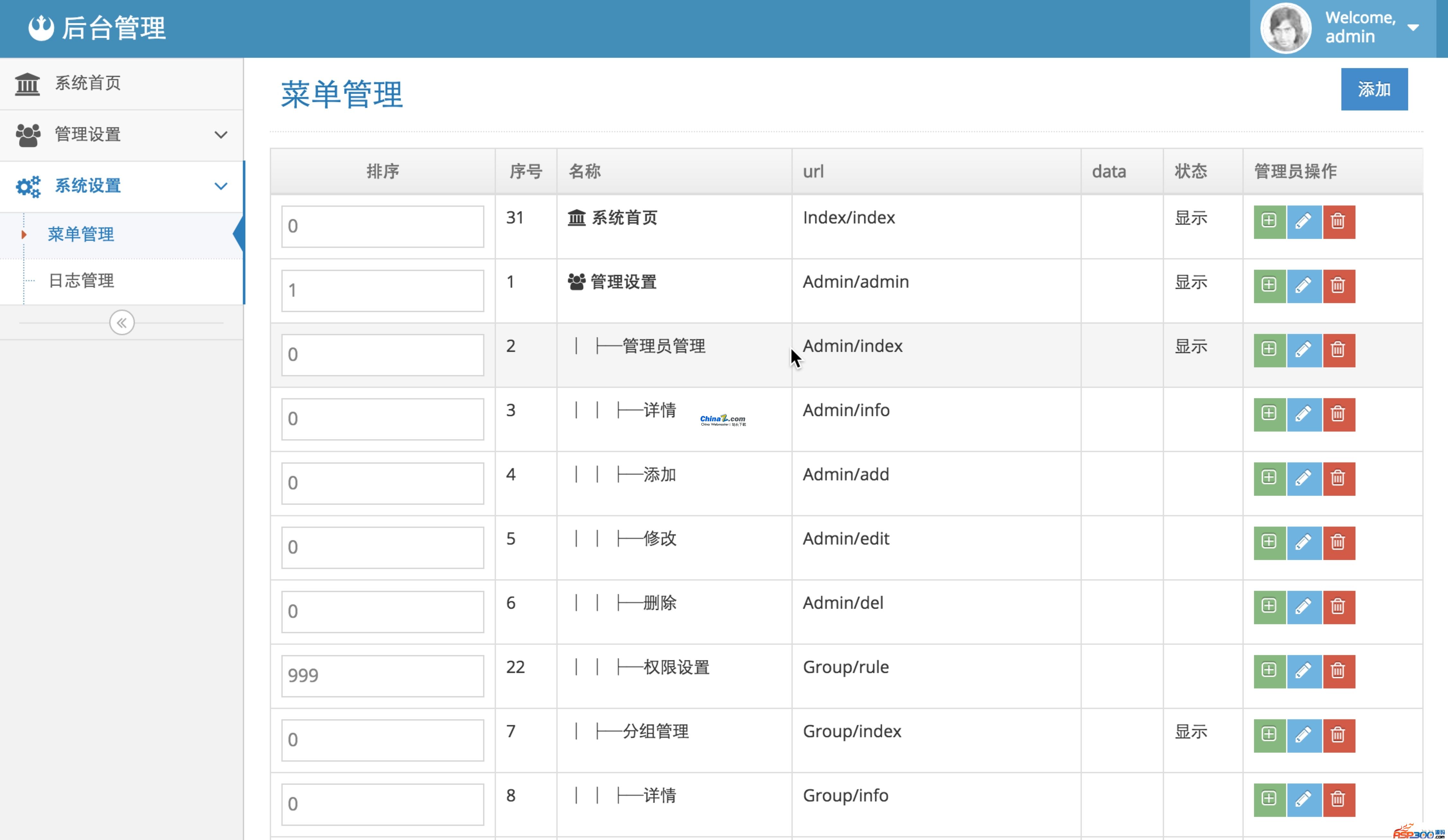The width and height of the screenshot is (1448, 840).
Task: Click the logo icon beside 后台管理
Action: click(41, 28)
